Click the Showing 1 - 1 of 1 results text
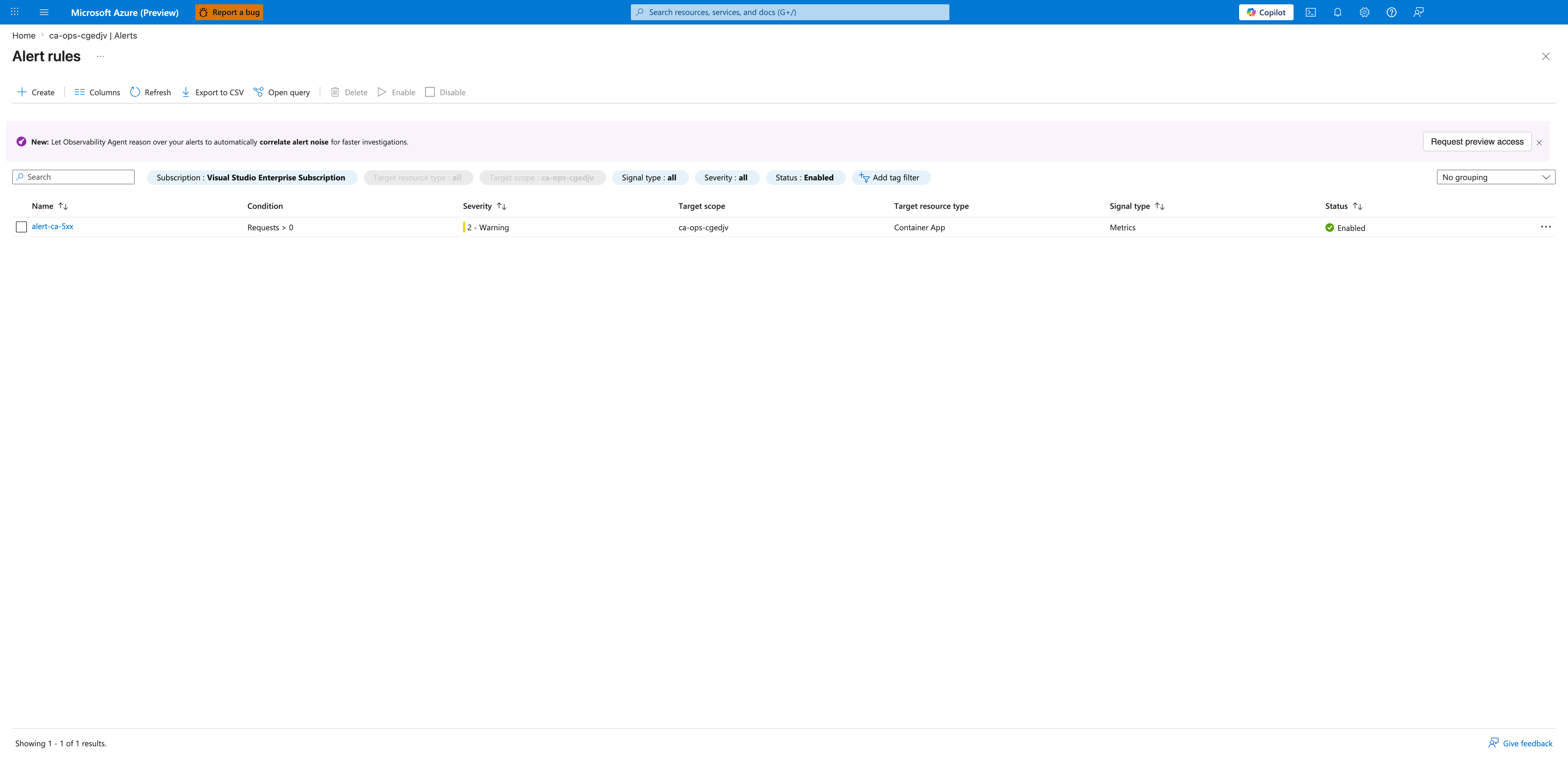Screen dimensions: 1568x757 [x=61, y=744]
